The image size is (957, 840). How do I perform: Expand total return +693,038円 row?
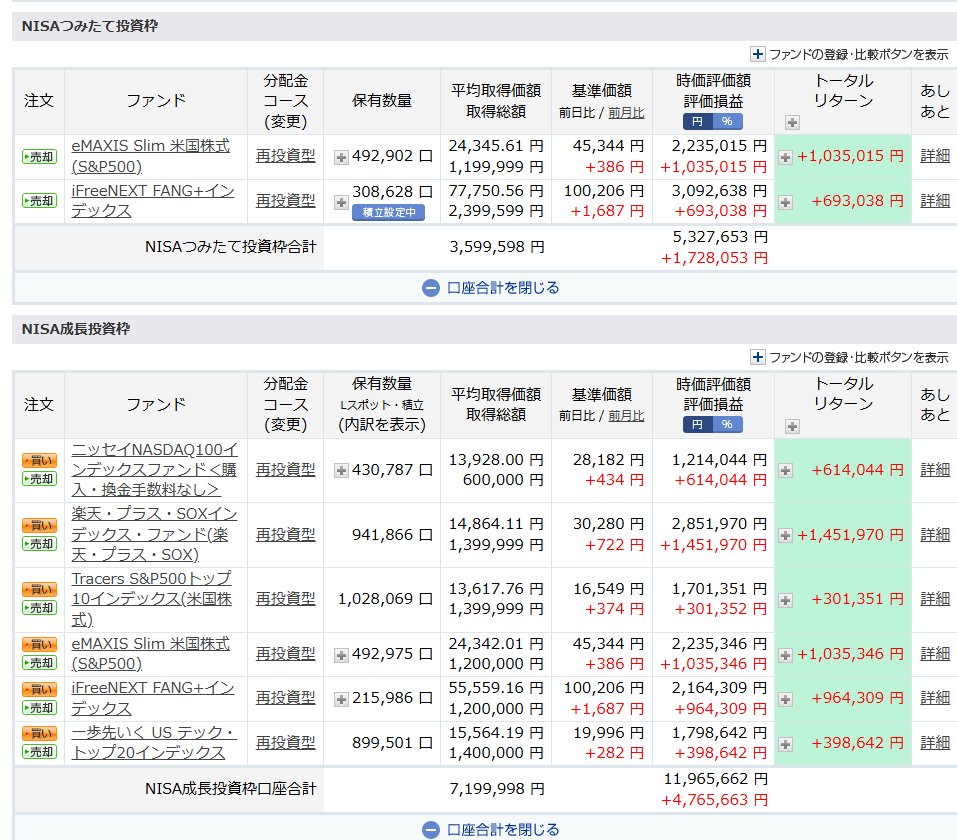click(785, 202)
